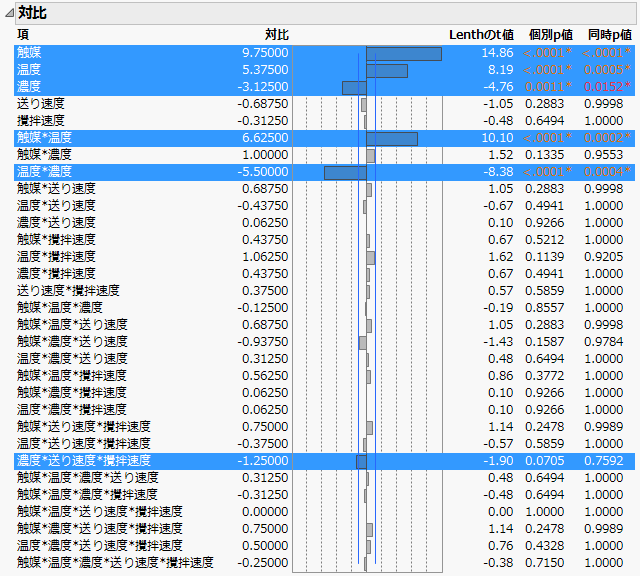Click the Lenthのt値 column header
Screen dimensions: 640x576
pos(480,35)
